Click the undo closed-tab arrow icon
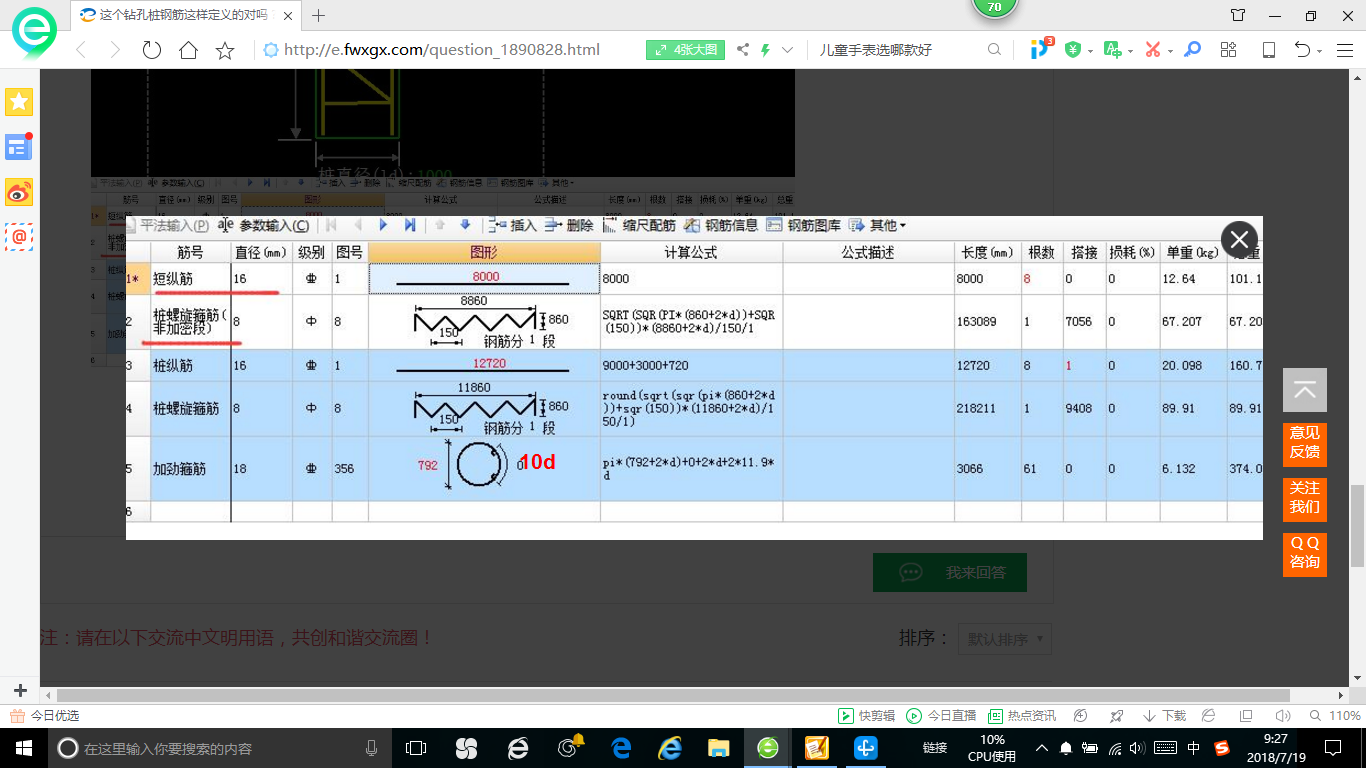 [x=1303, y=49]
